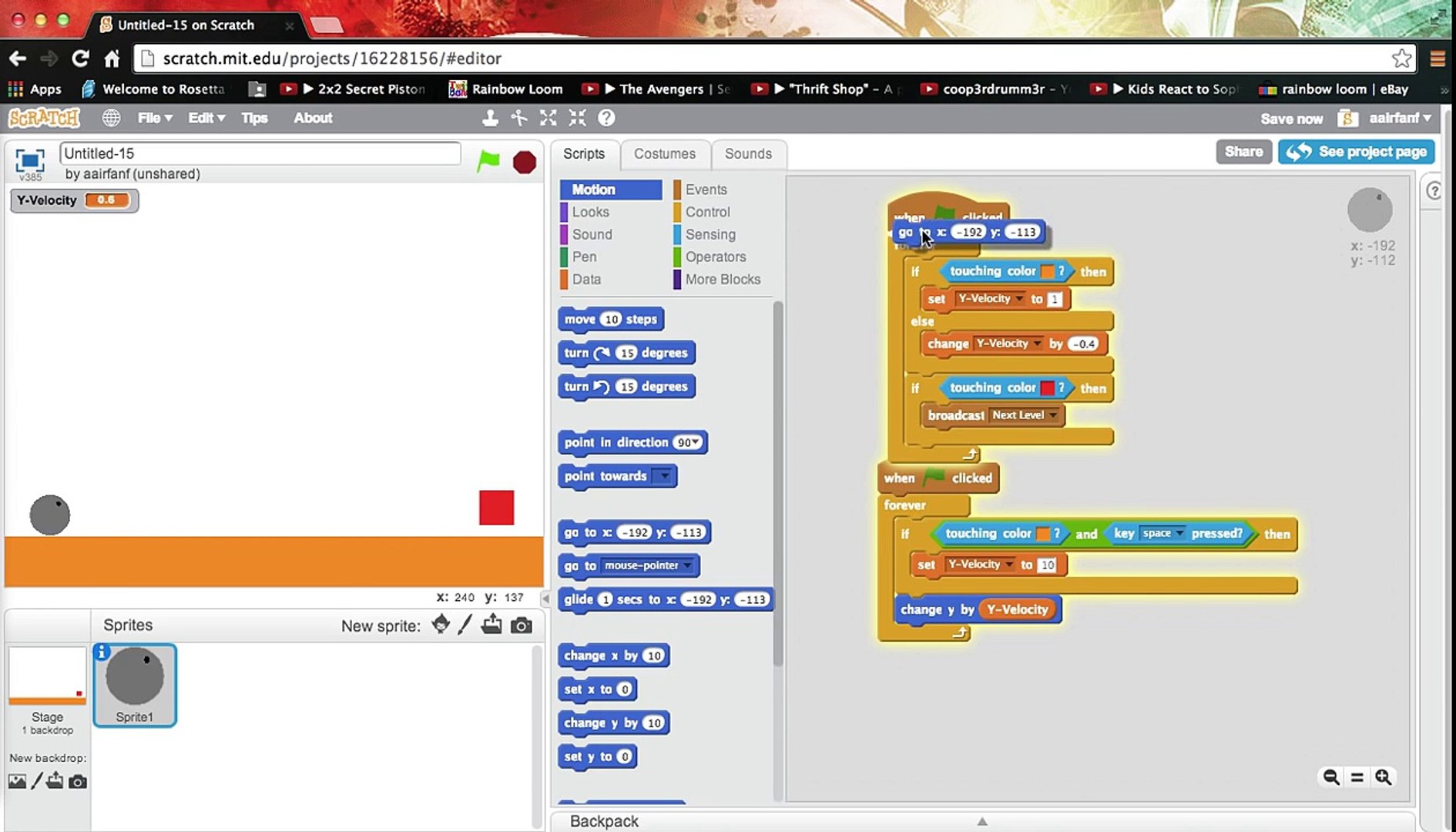The width and height of the screenshot is (1456, 832).
Task: Expand the Backpack panel
Action: (982, 821)
